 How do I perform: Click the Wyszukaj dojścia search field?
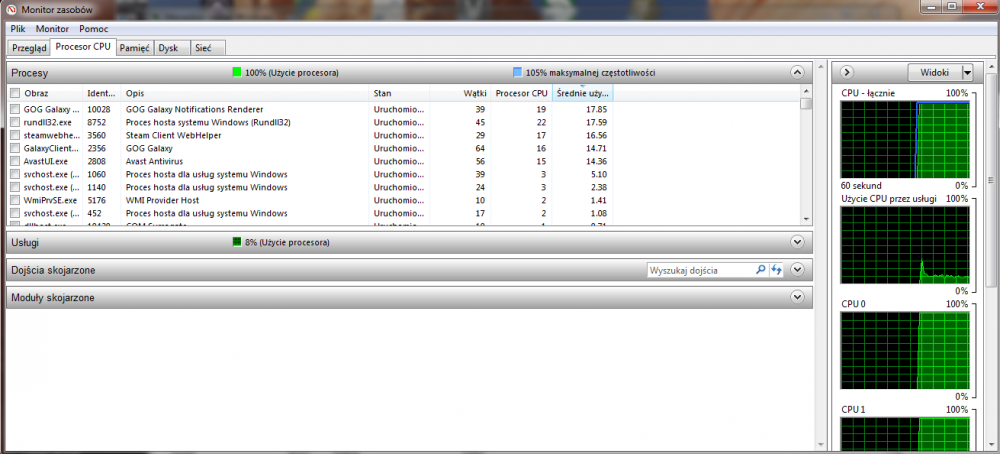point(698,270)
